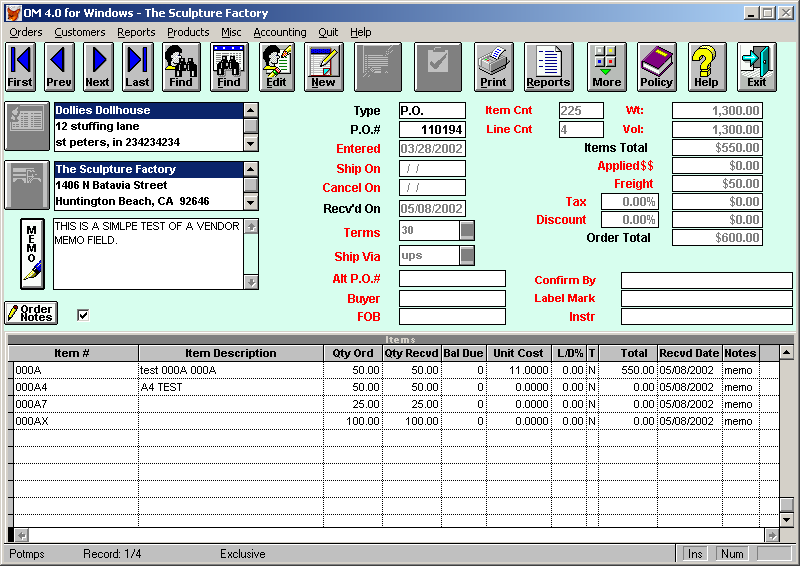Screen dimensions: 800x566
Task: Select item row 000A7
Action: click(394, 404)
